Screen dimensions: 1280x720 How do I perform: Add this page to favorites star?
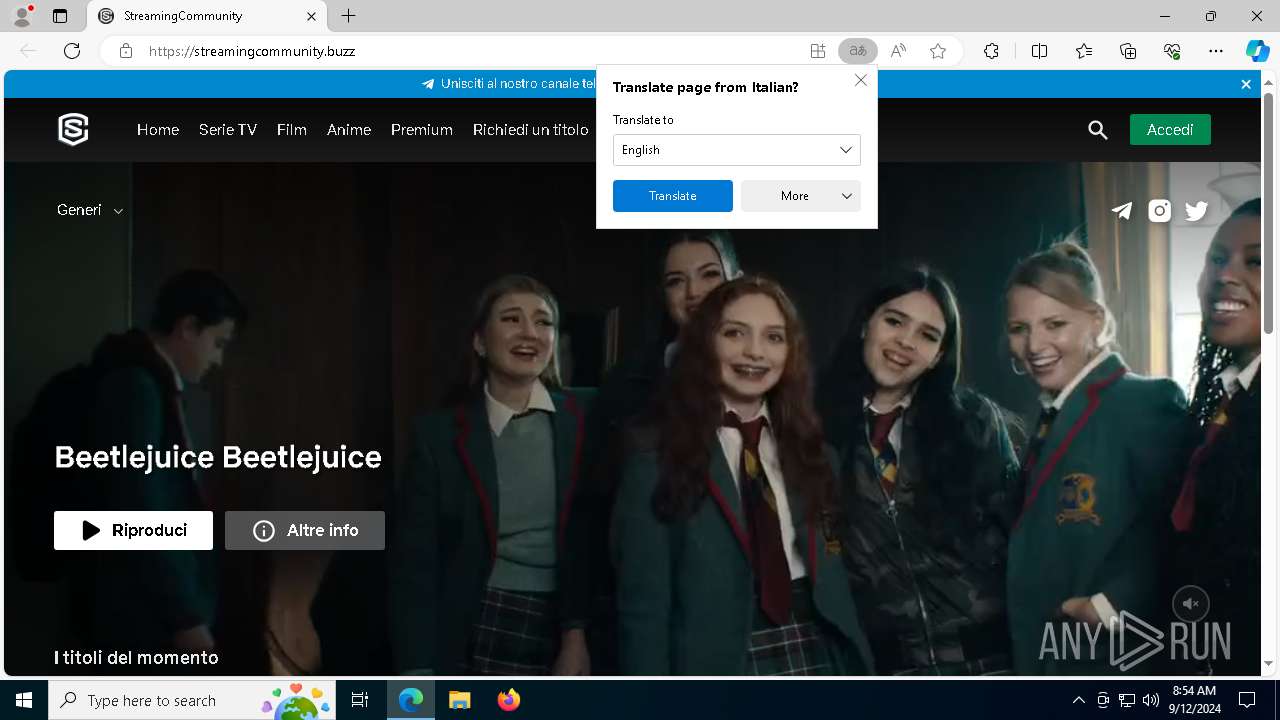[938, 51]
